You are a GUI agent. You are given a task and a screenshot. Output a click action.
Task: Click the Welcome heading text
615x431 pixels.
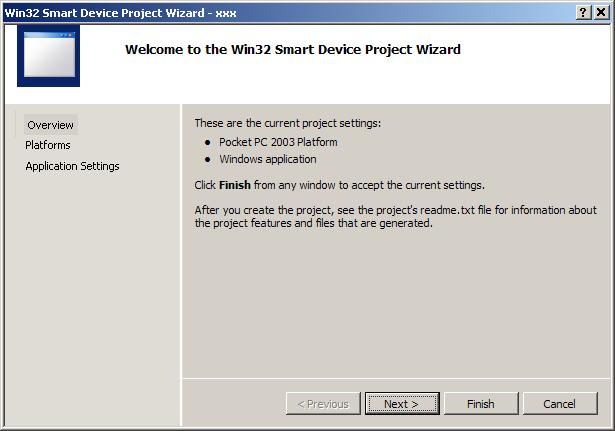coord(292,49)
